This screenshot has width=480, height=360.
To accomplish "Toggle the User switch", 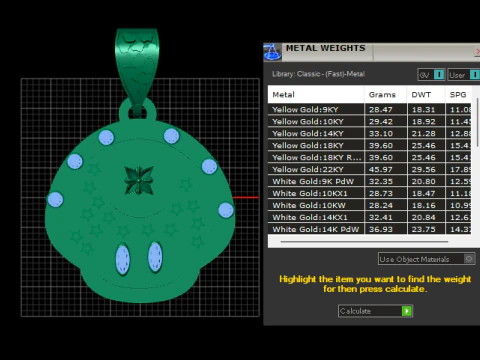I will click(x=464, y=75).
